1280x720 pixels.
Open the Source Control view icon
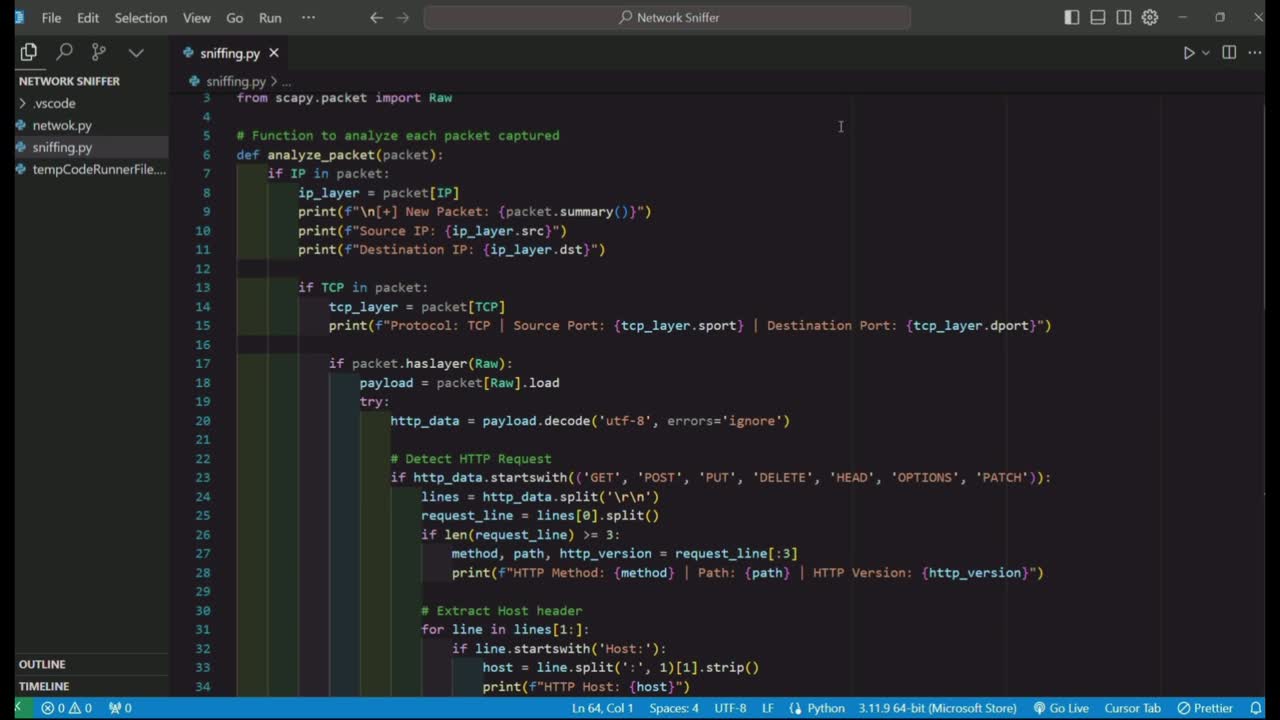[x=99, y=52]
